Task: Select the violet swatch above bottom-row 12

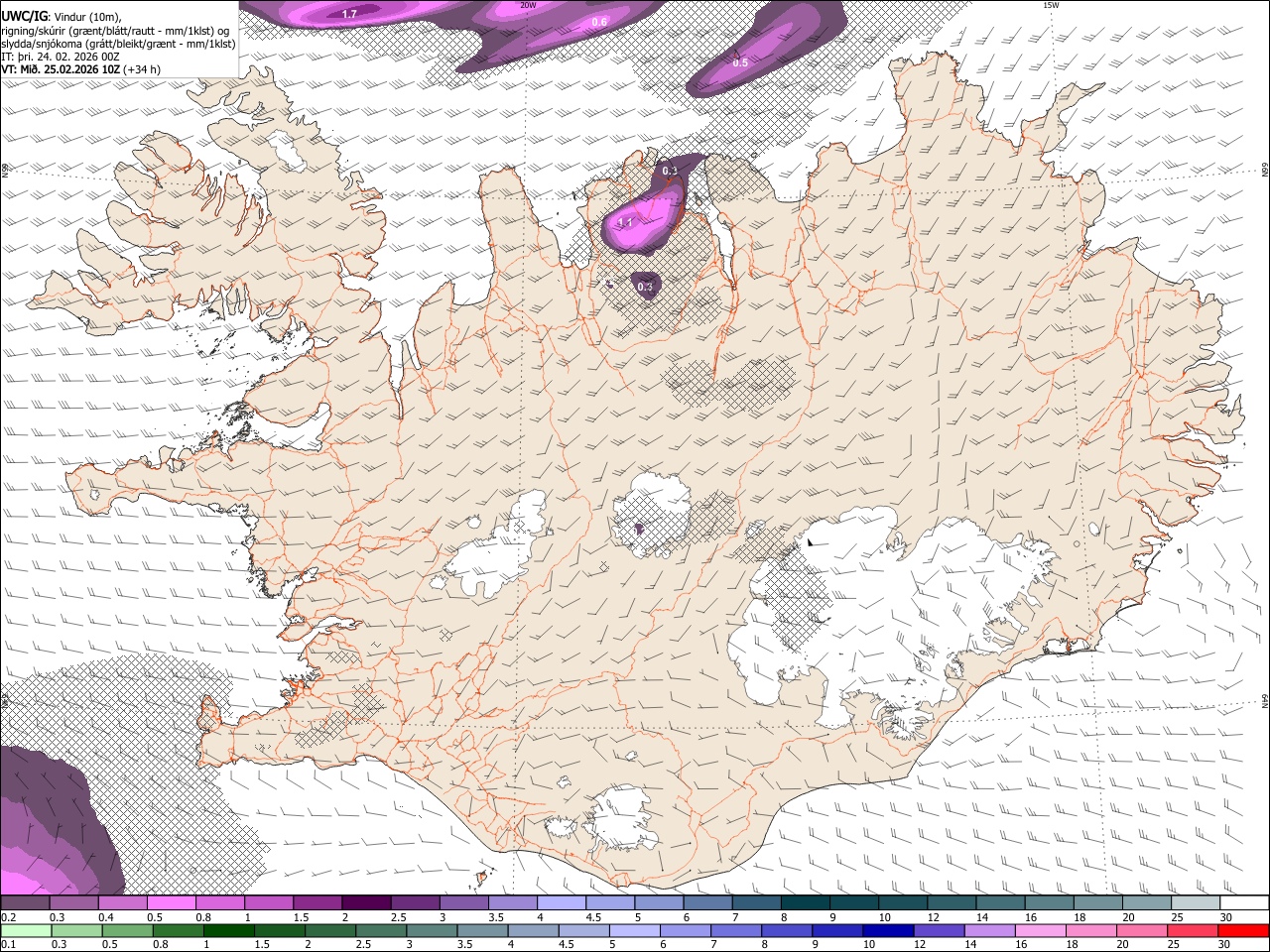Action: pyautogui.click(x=939, y=930)
